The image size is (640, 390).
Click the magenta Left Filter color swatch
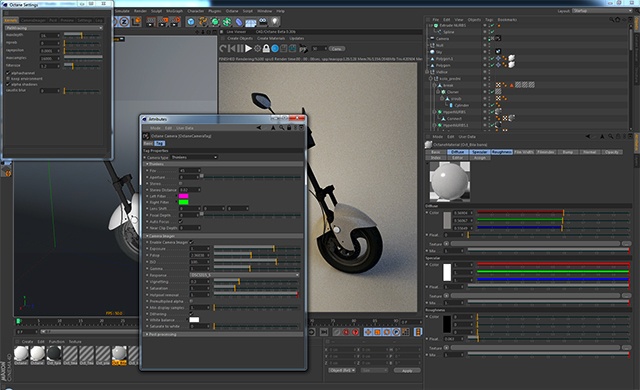click(x=184, y=196)
